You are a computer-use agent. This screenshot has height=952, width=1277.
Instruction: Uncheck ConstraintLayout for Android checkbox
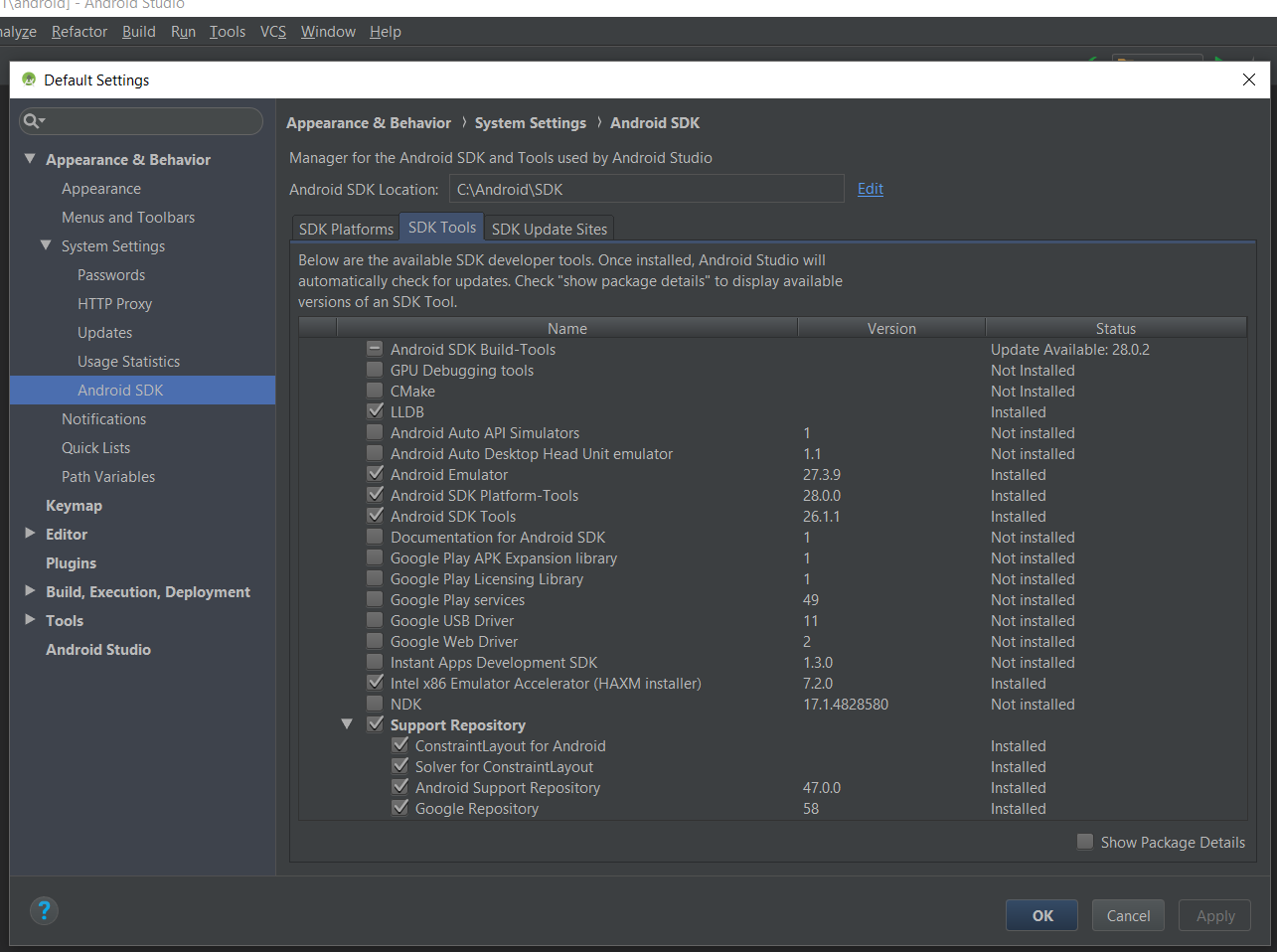(x=399, y=745)
